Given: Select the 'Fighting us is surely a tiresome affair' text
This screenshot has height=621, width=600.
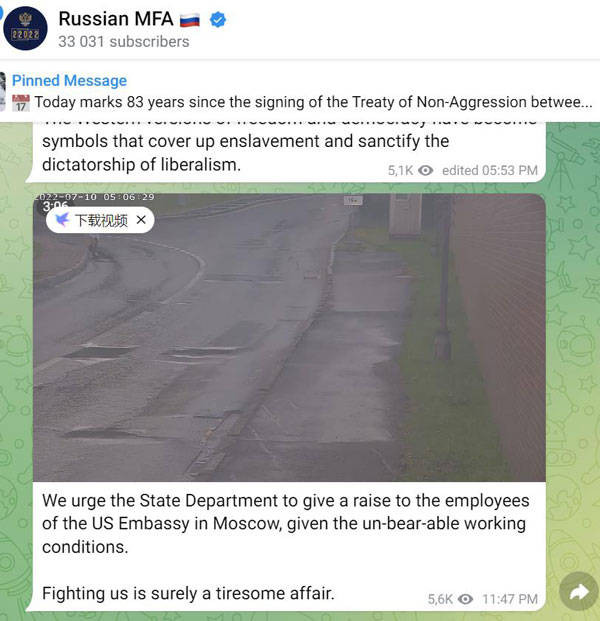Looking at the screenshot, I should pyautogui.click(x=188, y=593).
